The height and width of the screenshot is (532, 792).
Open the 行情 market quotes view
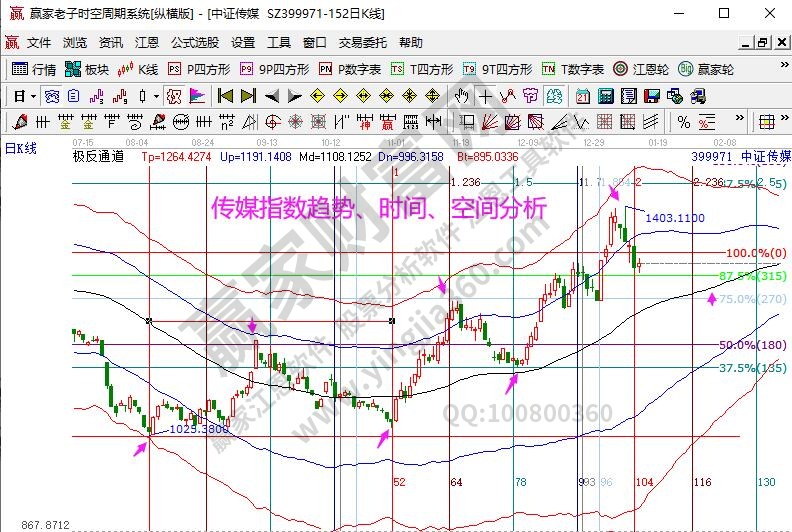(33, 69)
